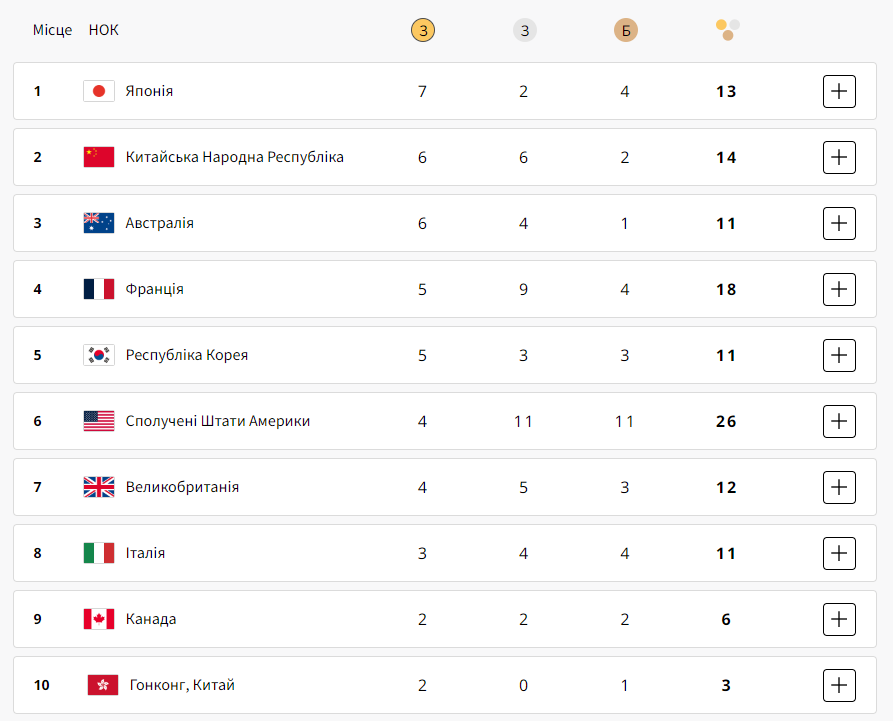Expand Китайська Народна Республіка row
893x721 pixels.
[x=839, y=157]
